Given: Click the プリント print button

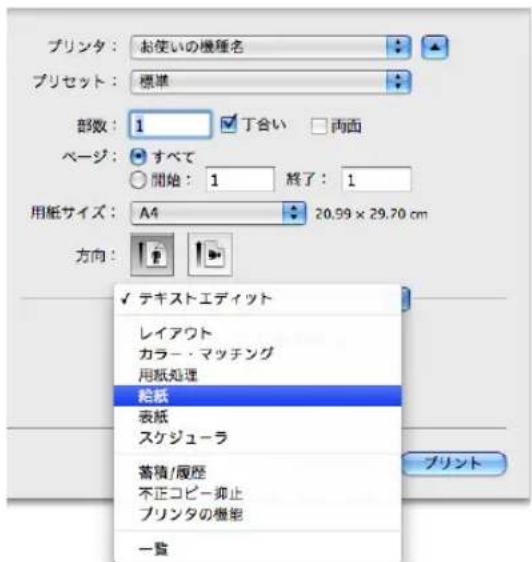Looking at the screenshot, I should point(454,463).
